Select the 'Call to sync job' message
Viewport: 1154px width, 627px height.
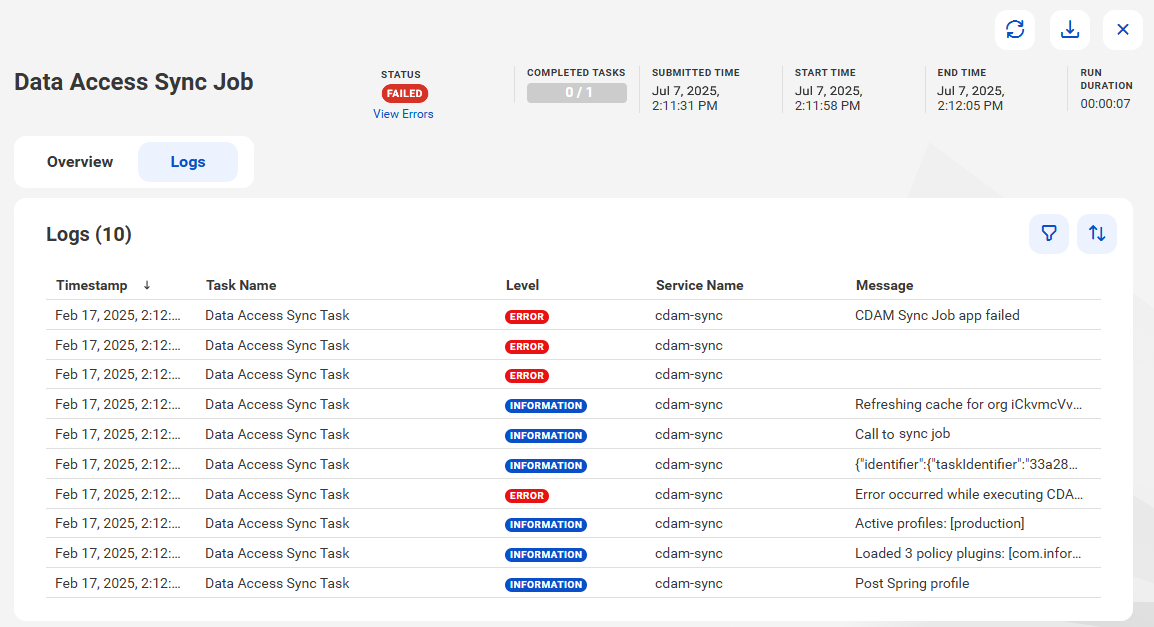point(902,434)
